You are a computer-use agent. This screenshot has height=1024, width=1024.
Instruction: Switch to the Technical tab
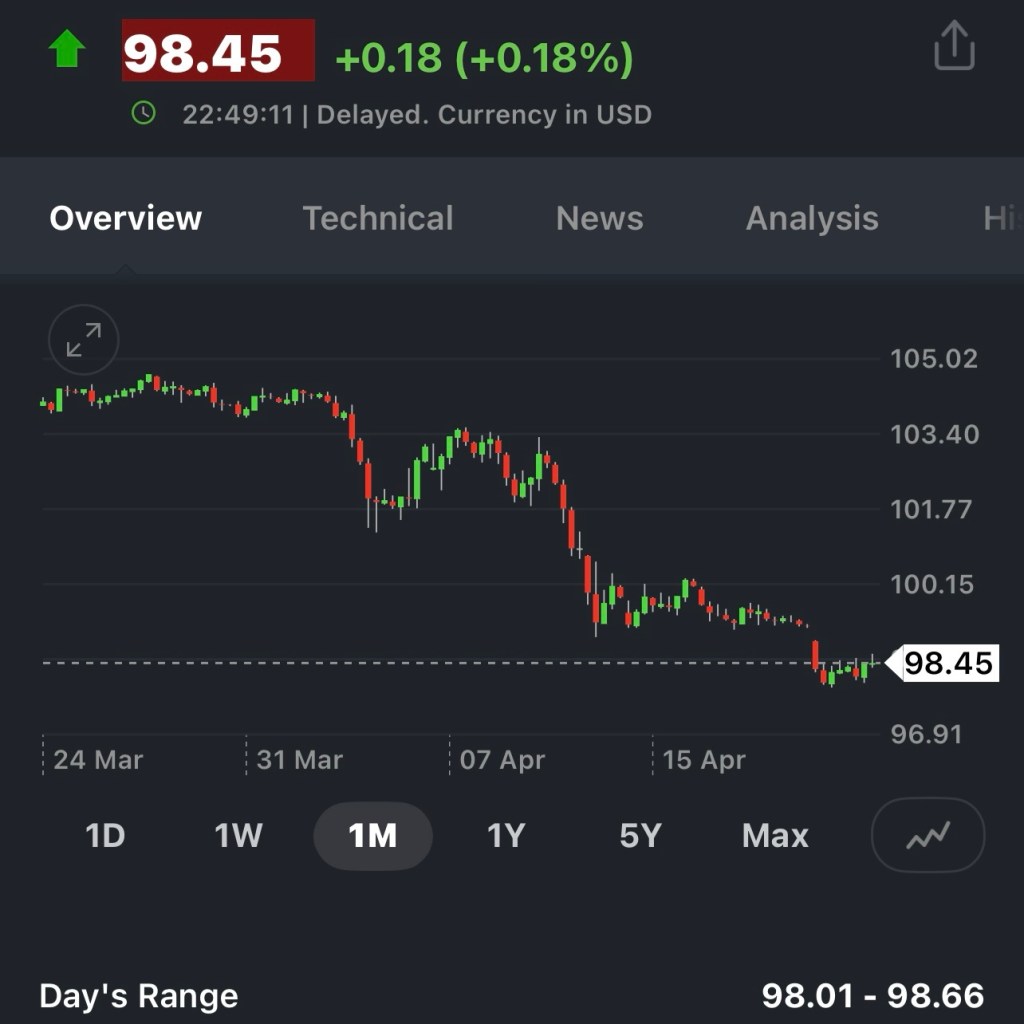click(x=378, y=218)
